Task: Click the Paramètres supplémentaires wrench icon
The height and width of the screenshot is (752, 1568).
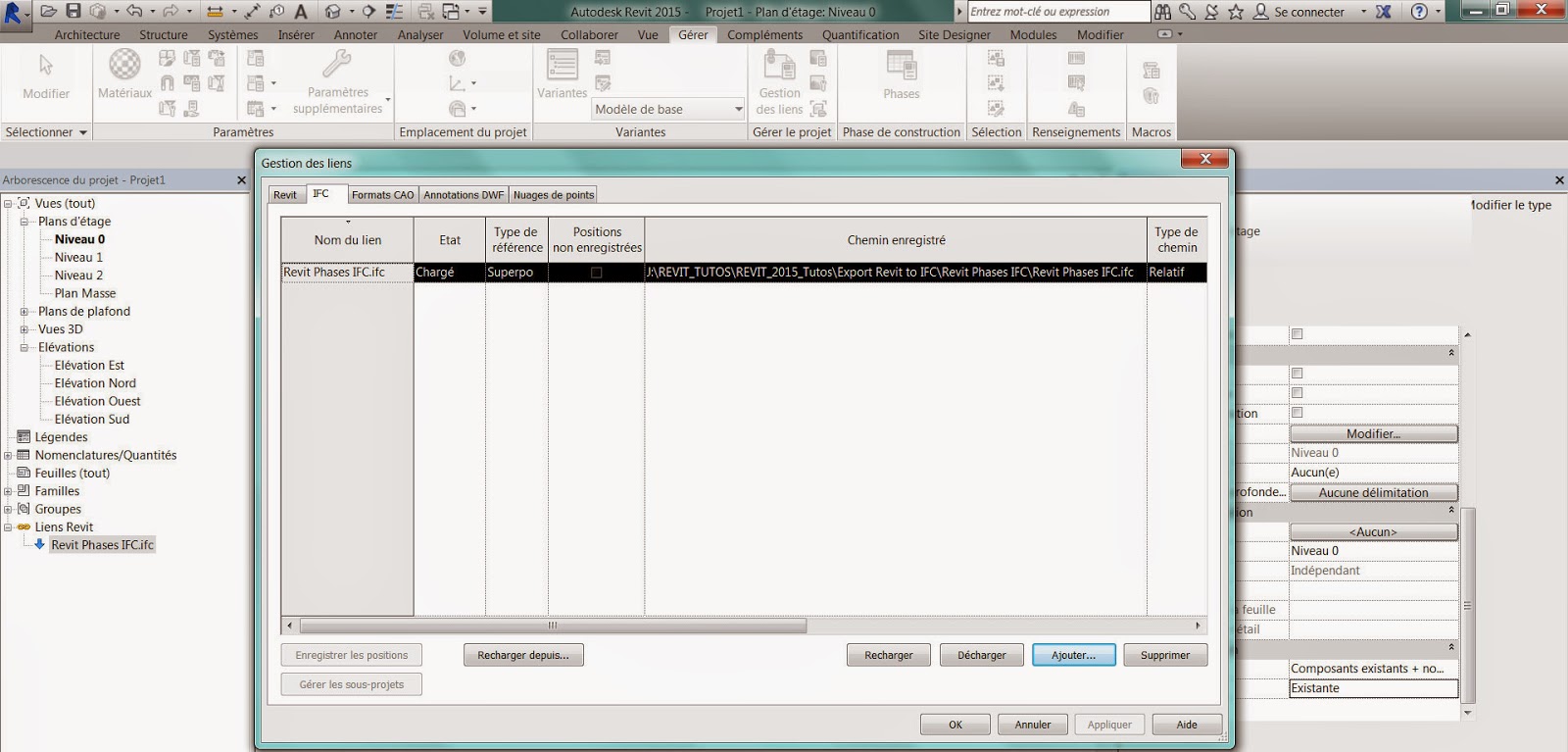Action: click(337, 63)
